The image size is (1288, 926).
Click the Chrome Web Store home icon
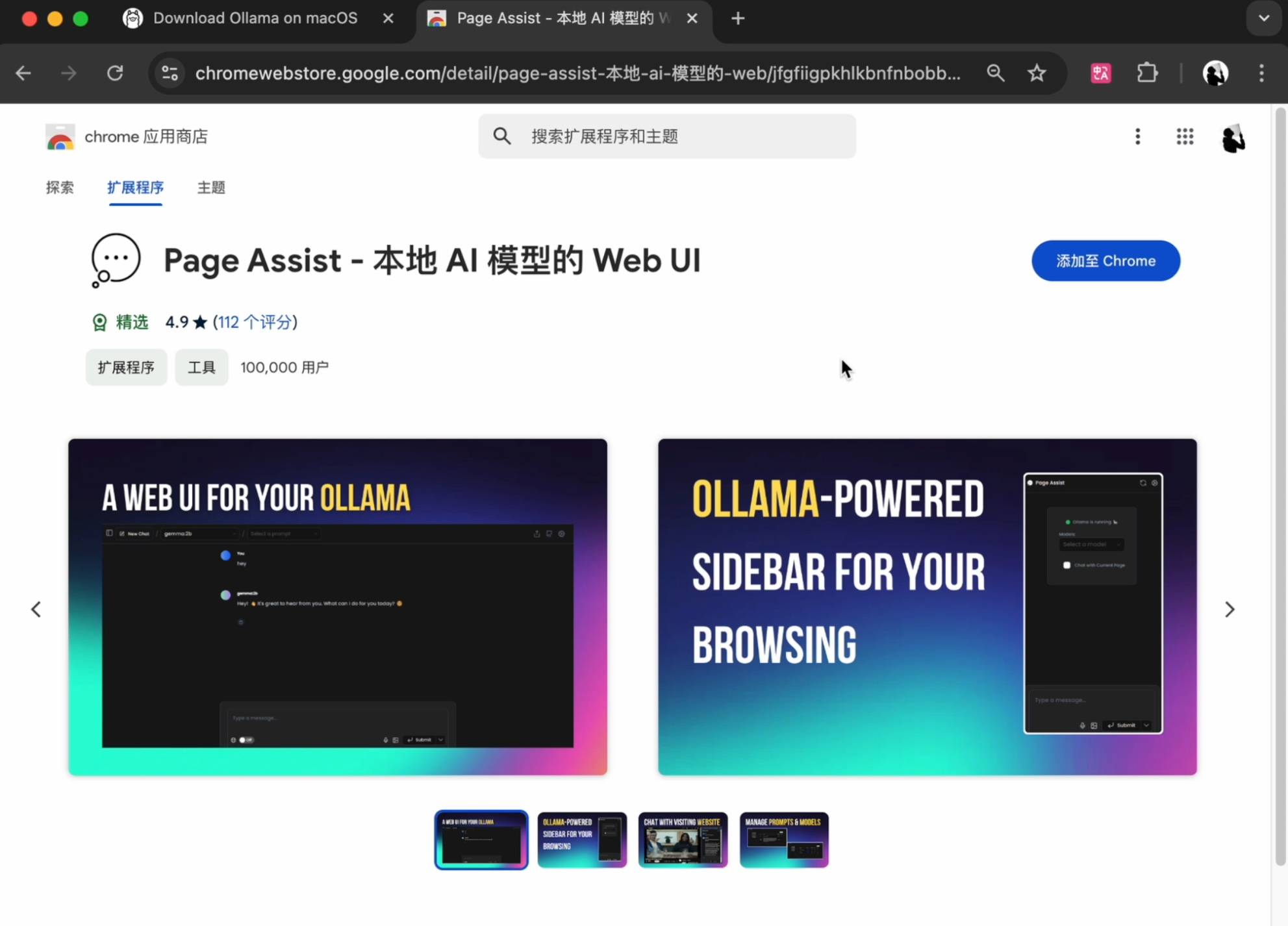(59, 137)
